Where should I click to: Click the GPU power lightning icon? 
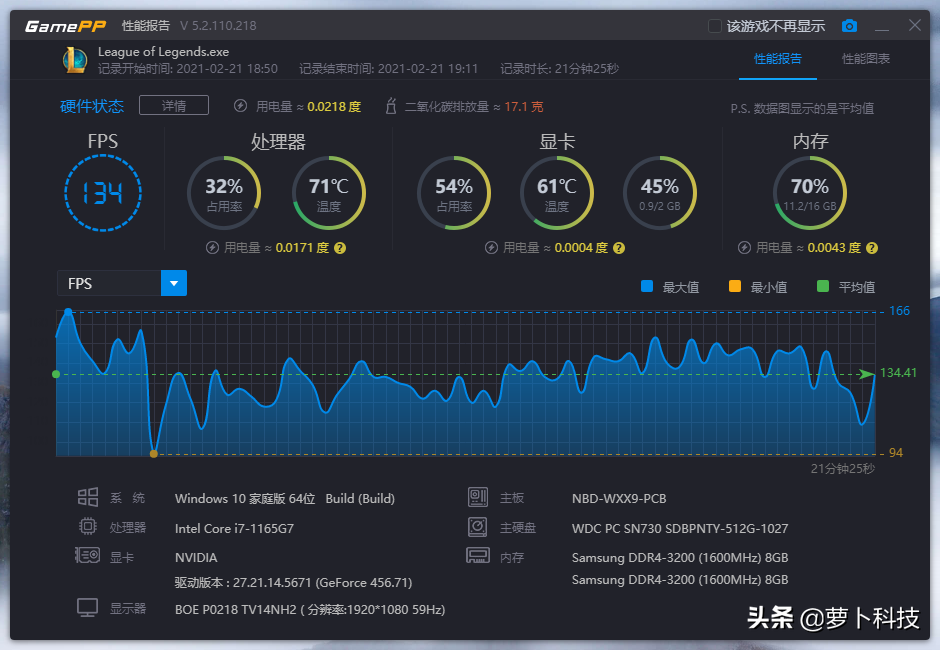tap(491, 248)
